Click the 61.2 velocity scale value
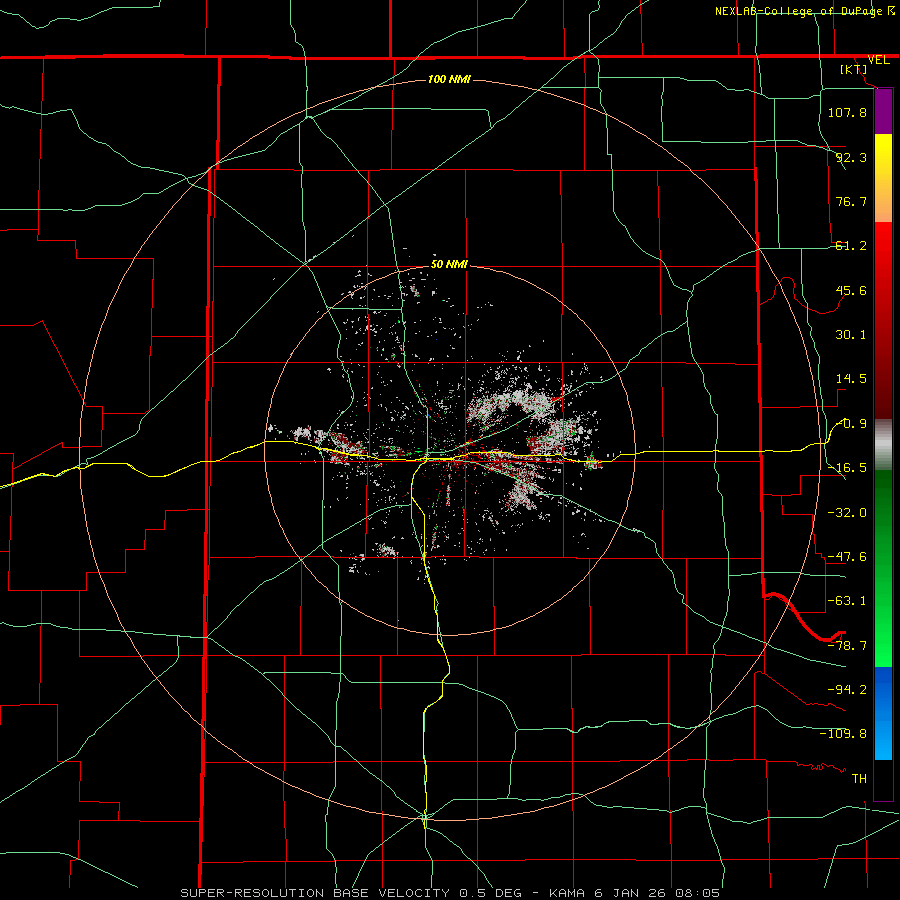This screenshot has width=900, height=900. coord(851,246)
